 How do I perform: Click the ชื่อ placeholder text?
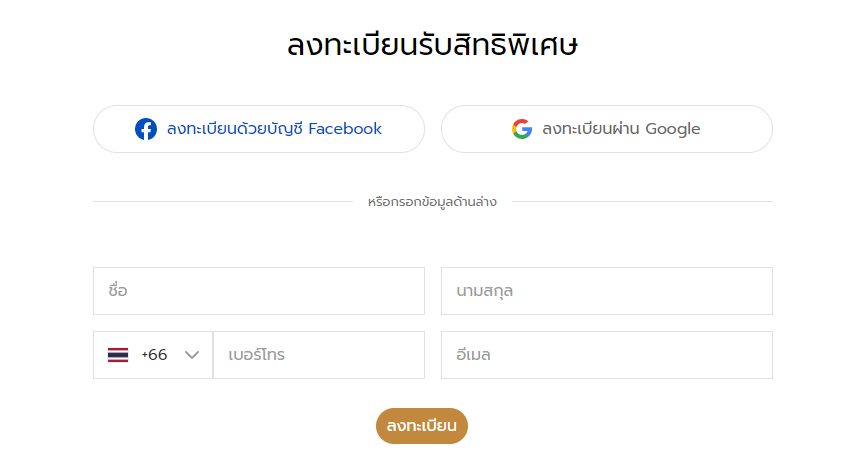[118, 290]
